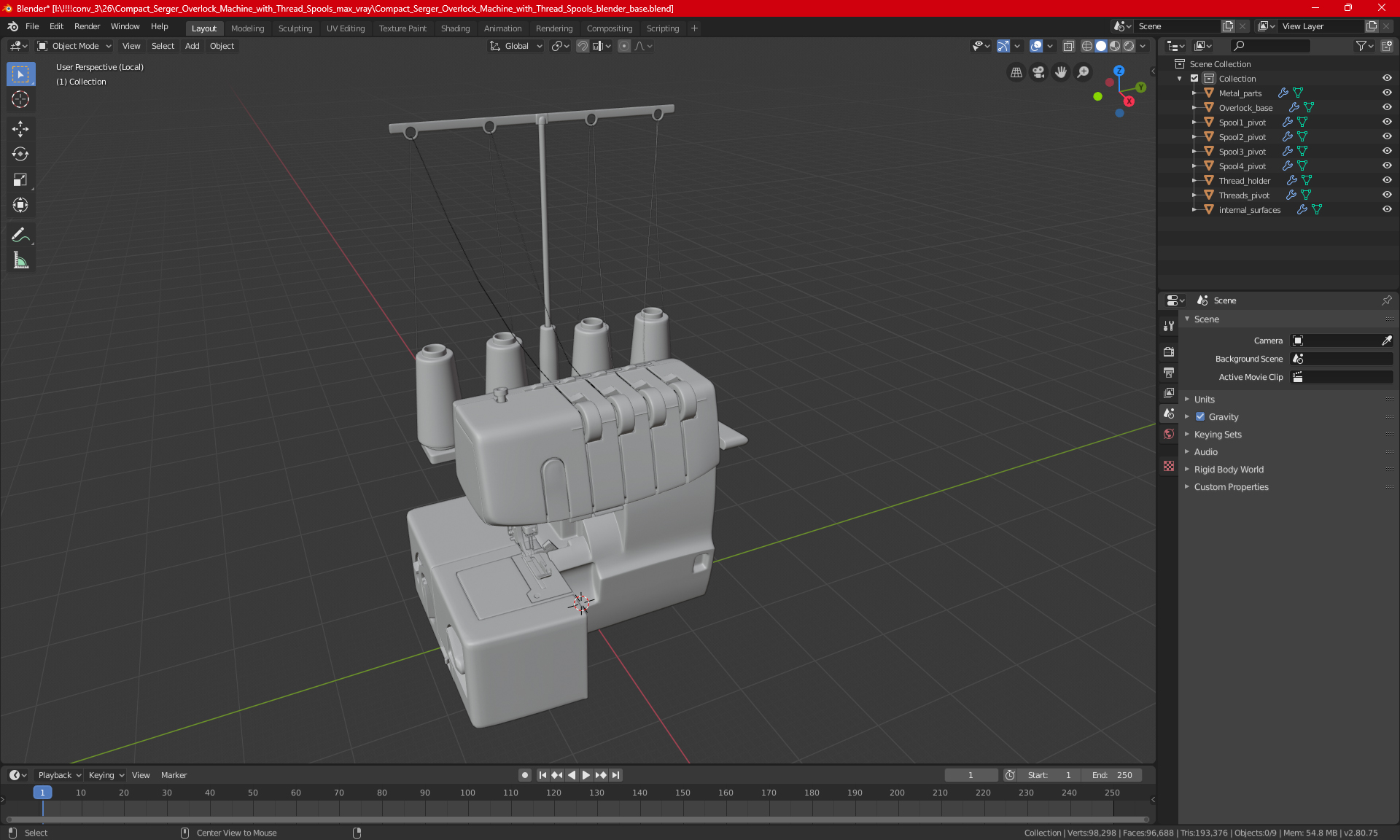Open the viewport Select menu

tap(163, 46)
